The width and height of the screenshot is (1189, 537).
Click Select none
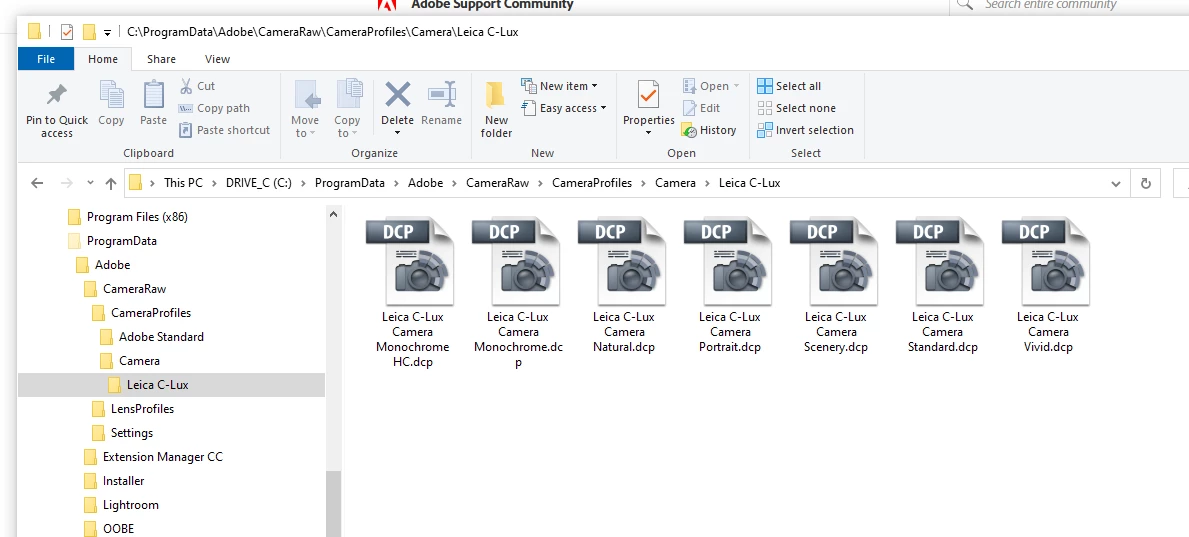[796, 108]
